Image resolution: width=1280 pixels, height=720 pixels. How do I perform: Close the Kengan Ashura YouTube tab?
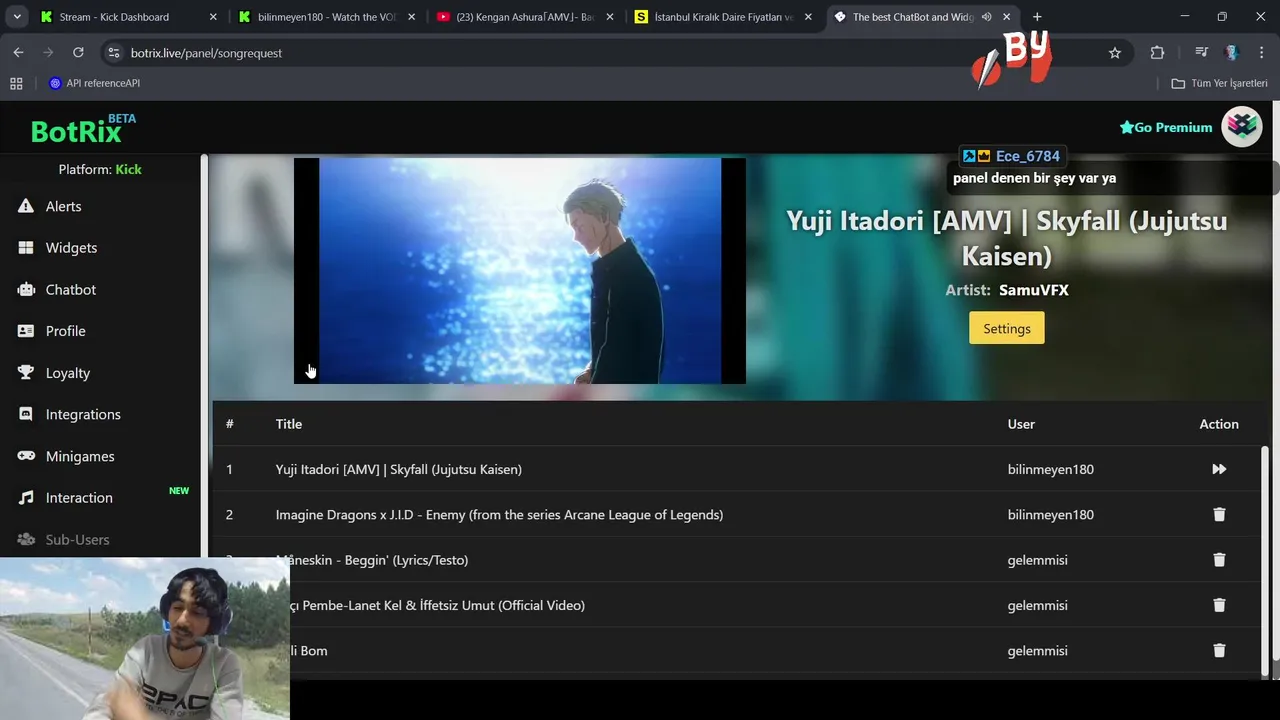(609, 17)
